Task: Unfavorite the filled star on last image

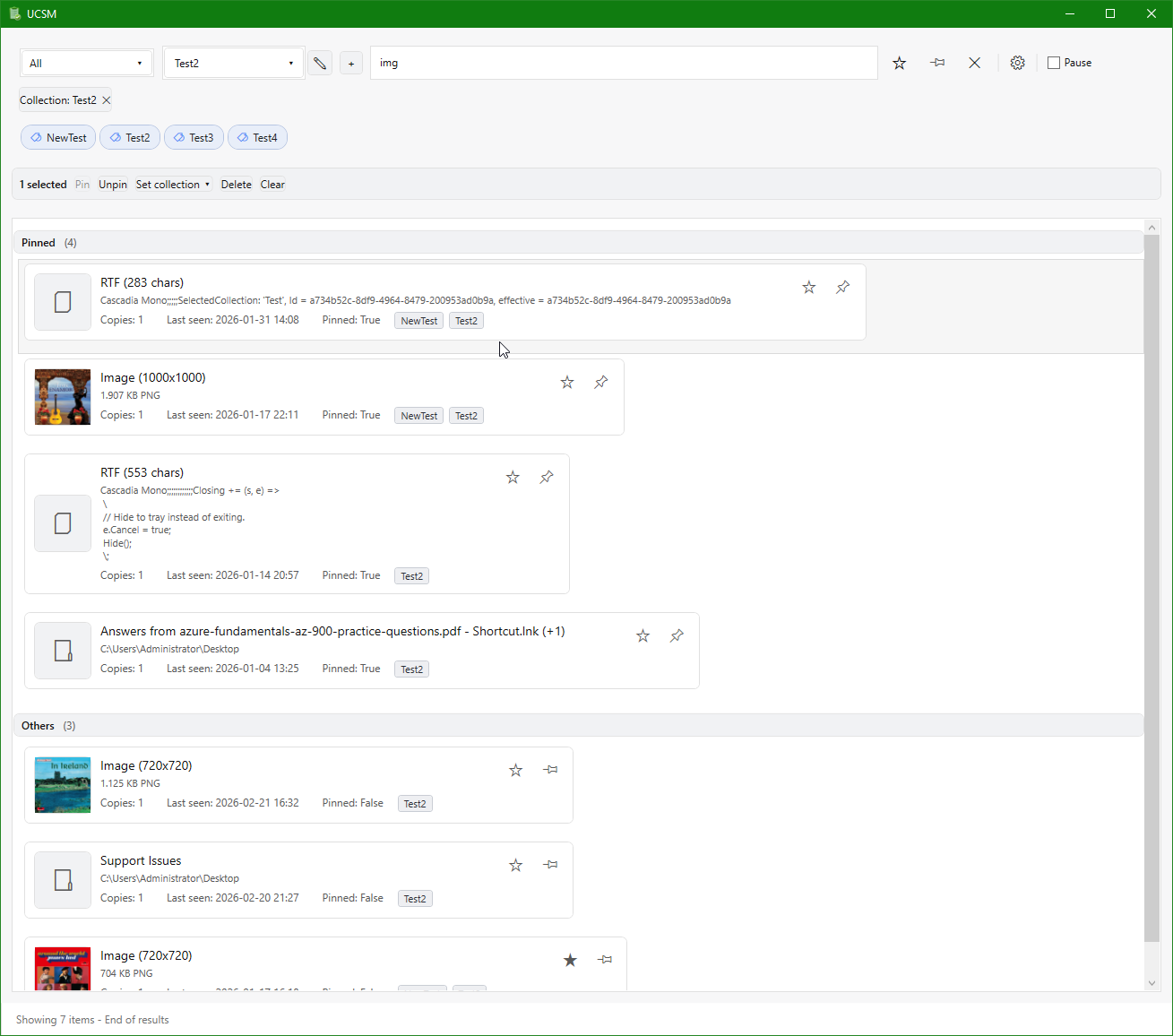Action: (570, 960)
